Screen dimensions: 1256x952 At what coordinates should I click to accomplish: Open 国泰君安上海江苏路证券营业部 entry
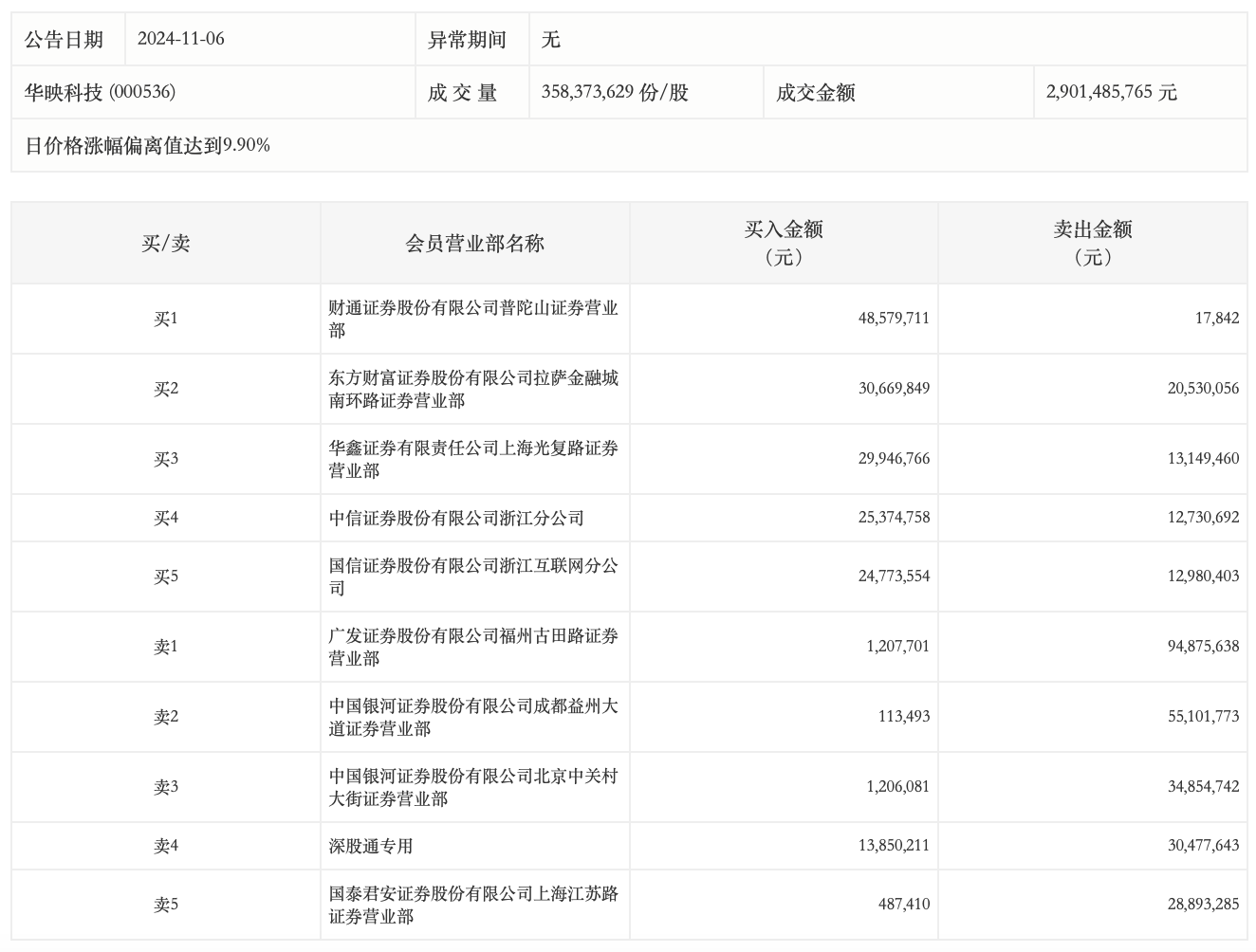pos(473,905)
